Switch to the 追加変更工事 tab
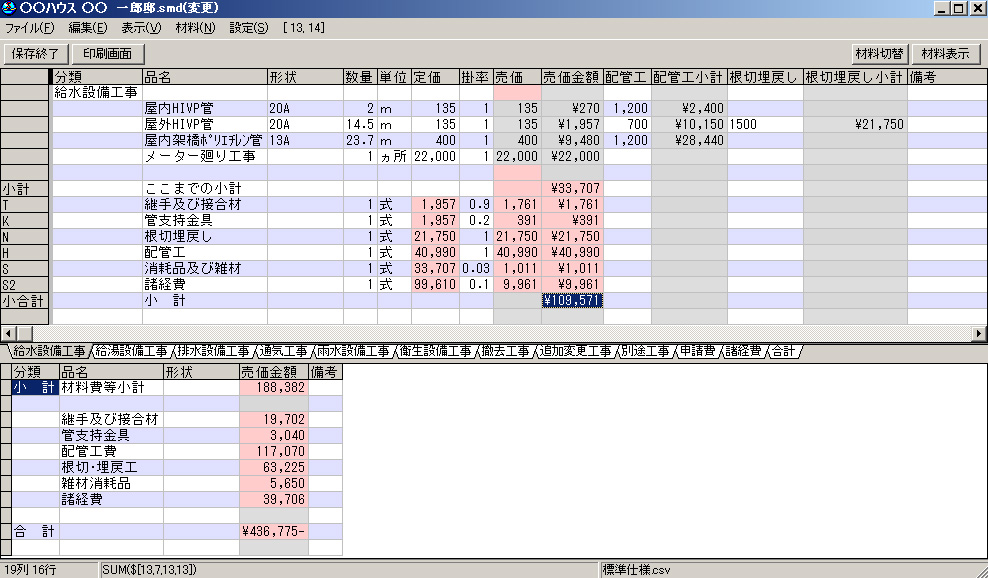The image size is (988, 578). (575, 351)
